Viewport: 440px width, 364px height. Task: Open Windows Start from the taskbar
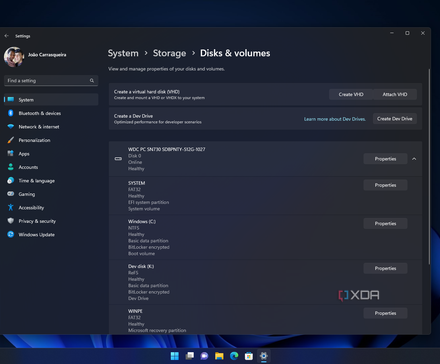(175, 356)
